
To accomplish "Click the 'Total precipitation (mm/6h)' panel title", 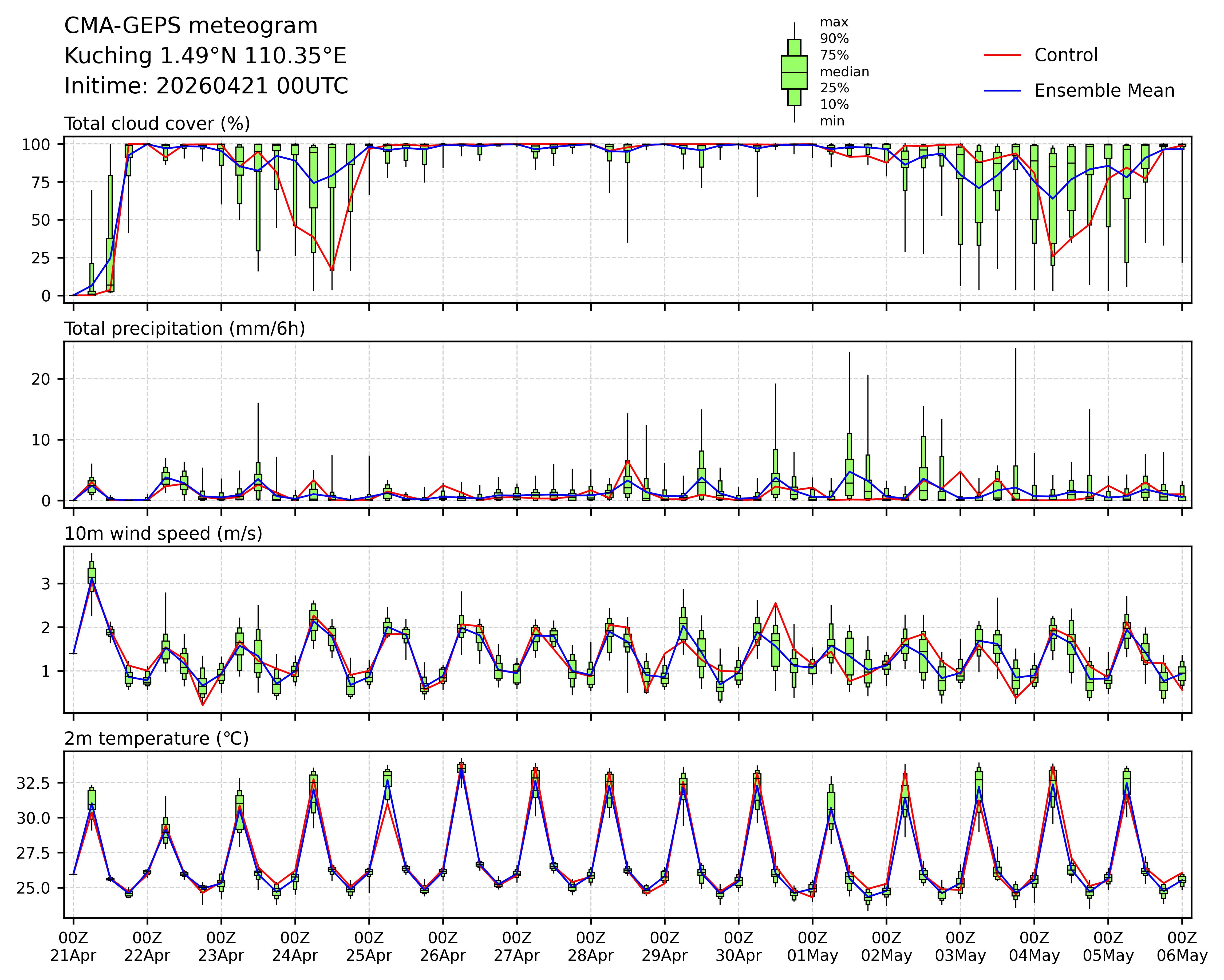I will 184,329.
